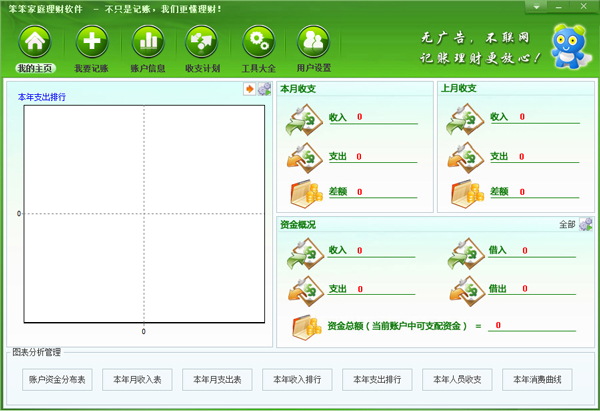
Task: Show the 本年消费曲线 chart
Action: pyautogui.click(x=537, y=380)
